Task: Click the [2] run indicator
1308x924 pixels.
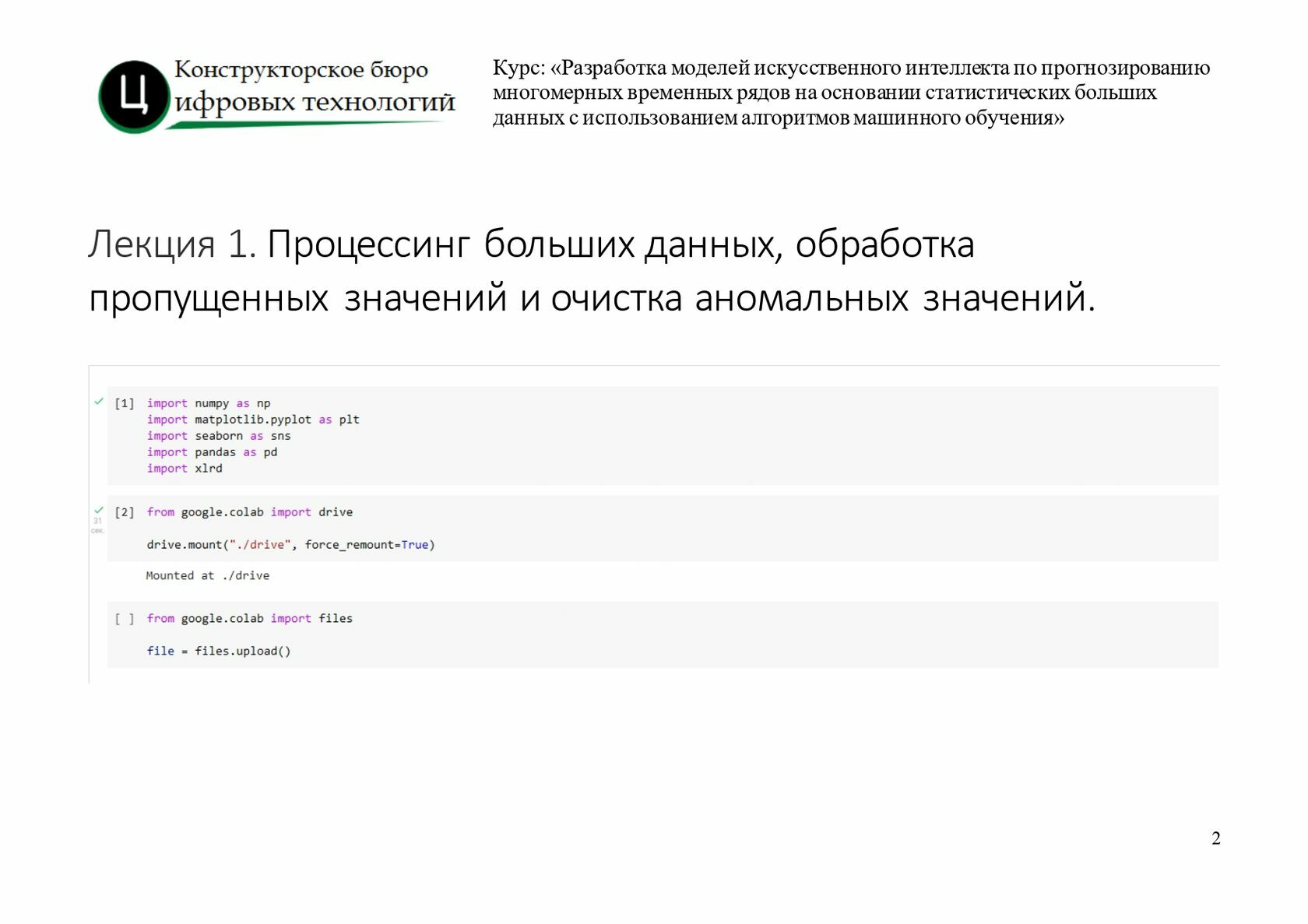Action: click(125, 512)
